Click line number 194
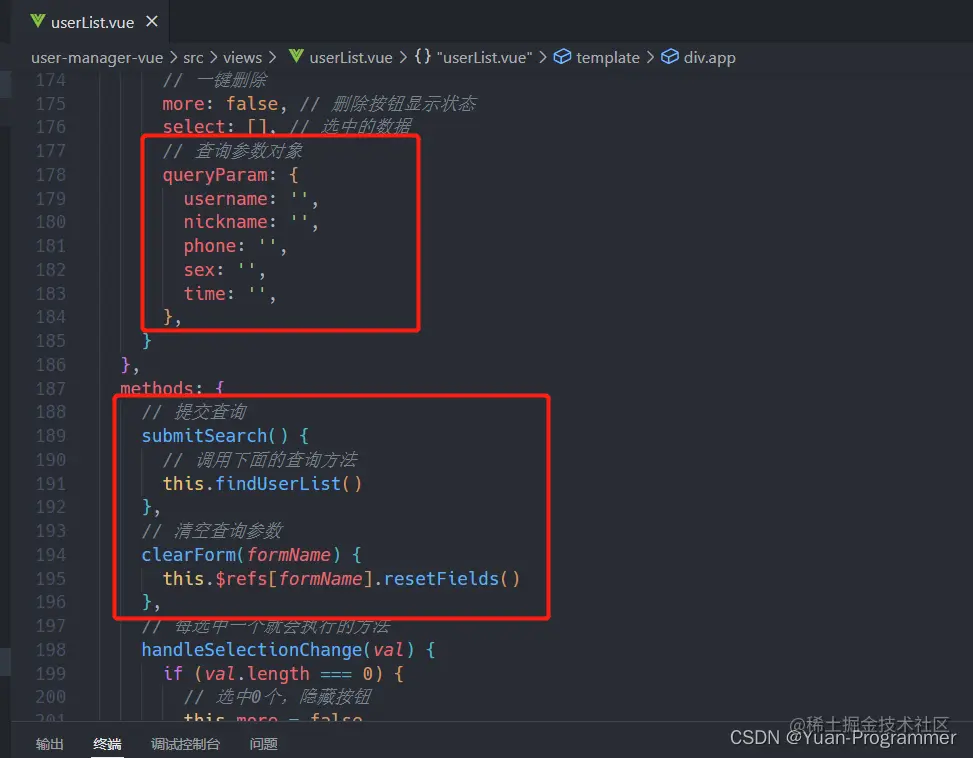 [x=50, y=555]
